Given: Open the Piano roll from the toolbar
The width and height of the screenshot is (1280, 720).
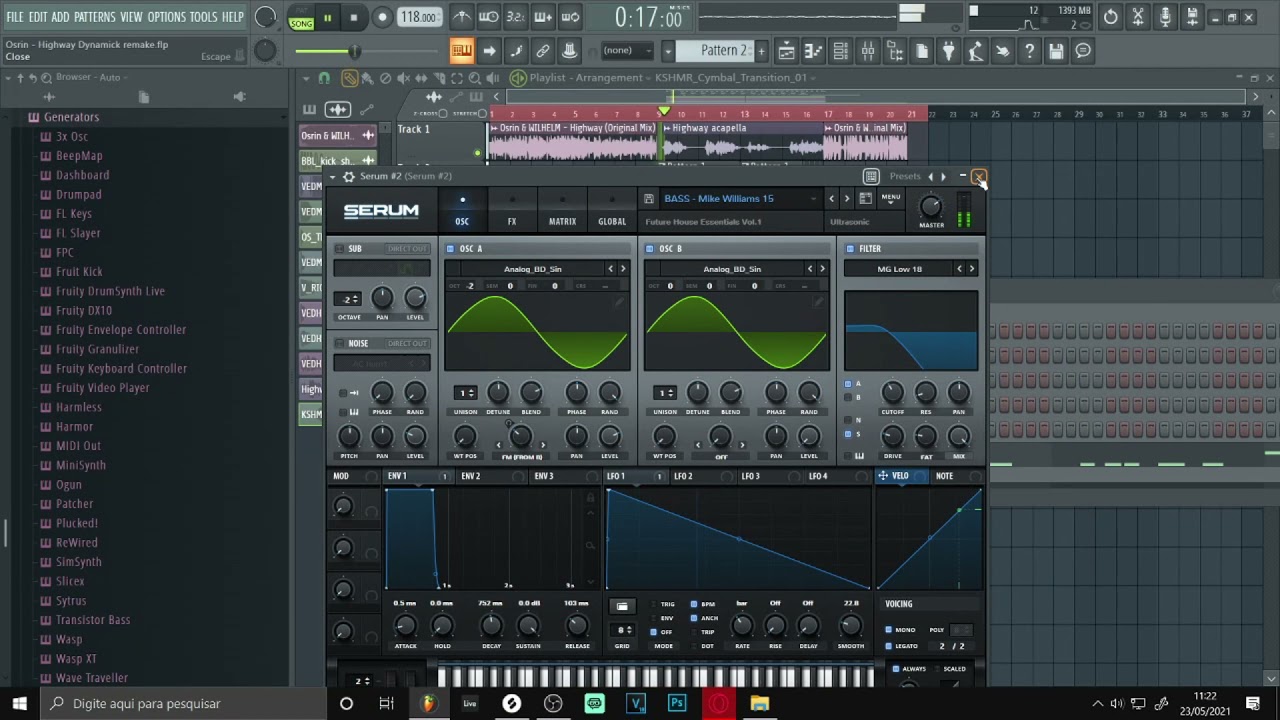Looking at the screenshot, I should 814,51.
